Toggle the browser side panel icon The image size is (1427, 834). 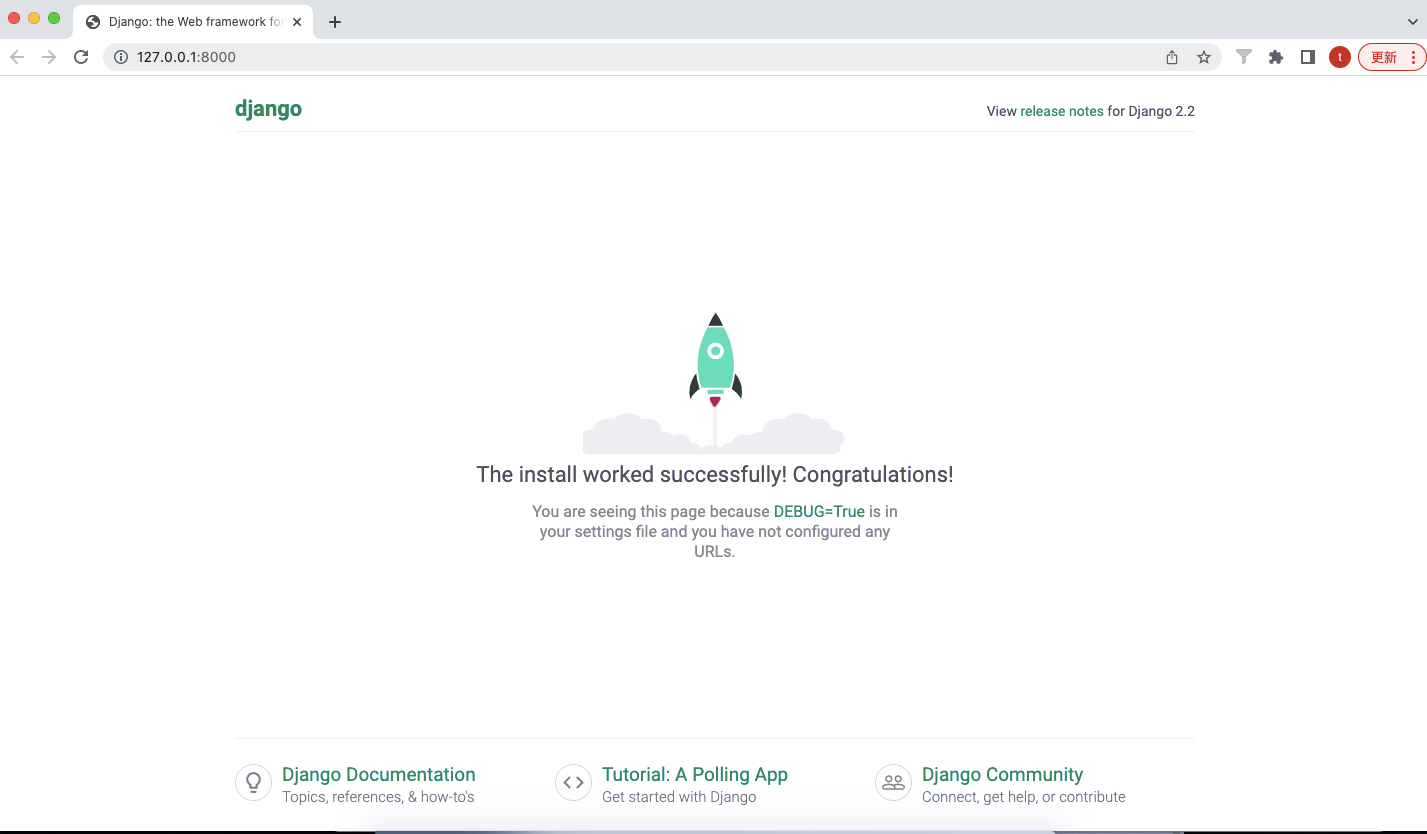coord(1307,57)
